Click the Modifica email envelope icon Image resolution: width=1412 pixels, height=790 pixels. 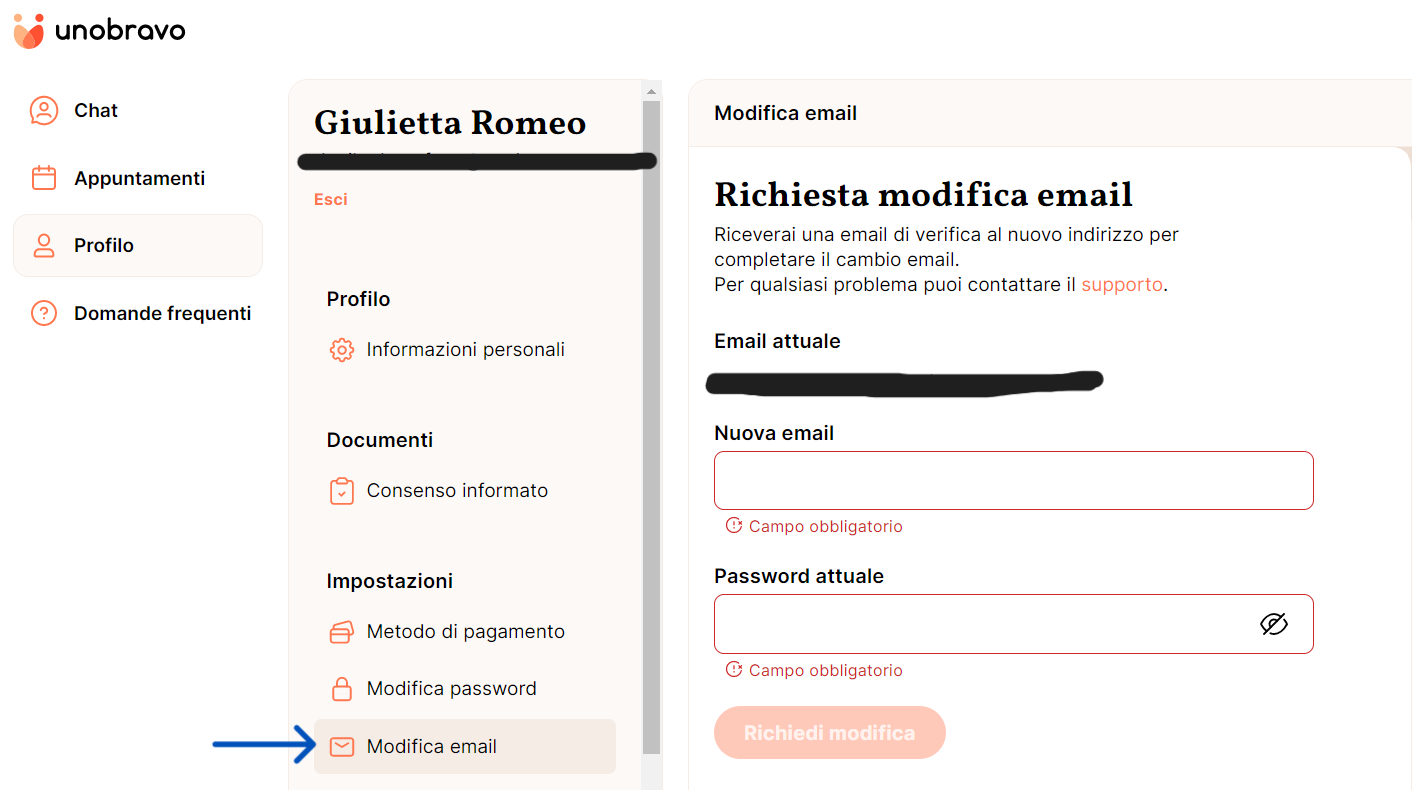pyautogui.click(x=342, y=747)
